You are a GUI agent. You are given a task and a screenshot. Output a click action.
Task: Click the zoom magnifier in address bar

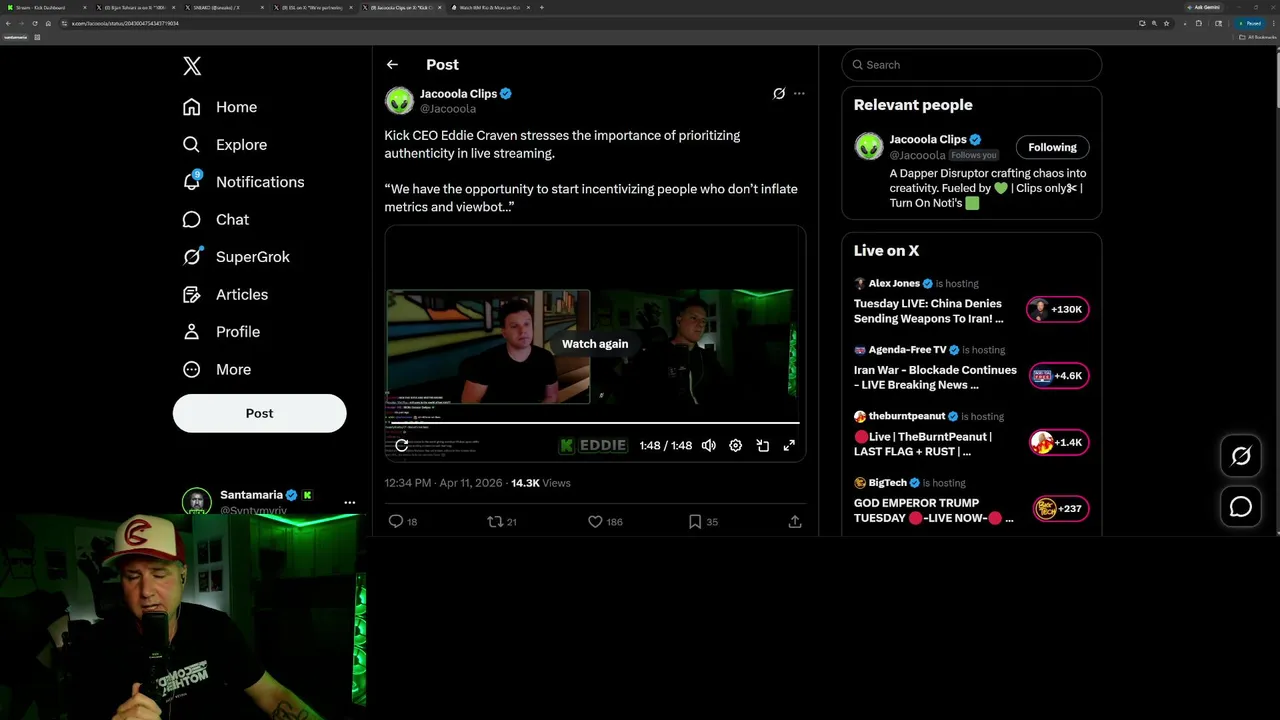click(1154, 23)
